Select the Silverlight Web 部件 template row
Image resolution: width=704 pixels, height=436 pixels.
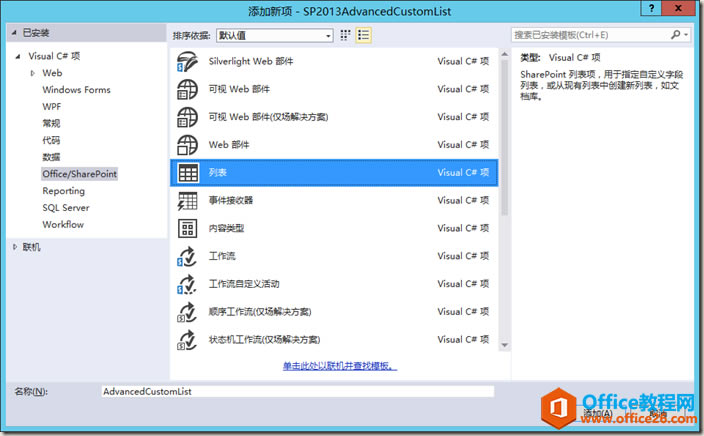coord(334,62)
